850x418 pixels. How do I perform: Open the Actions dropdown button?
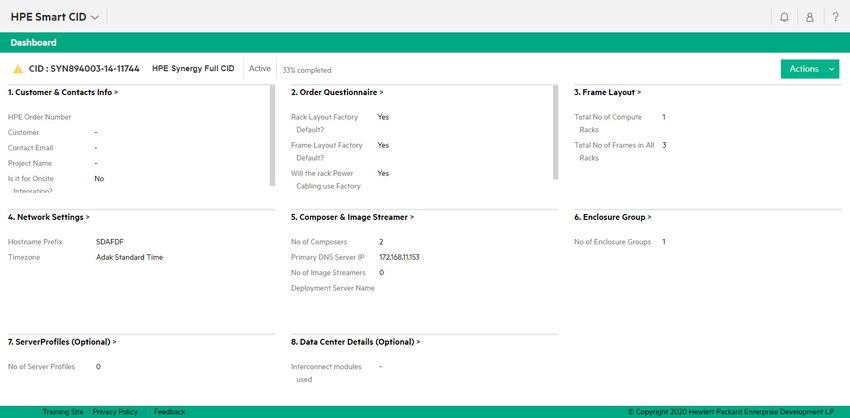click(809, 69)
